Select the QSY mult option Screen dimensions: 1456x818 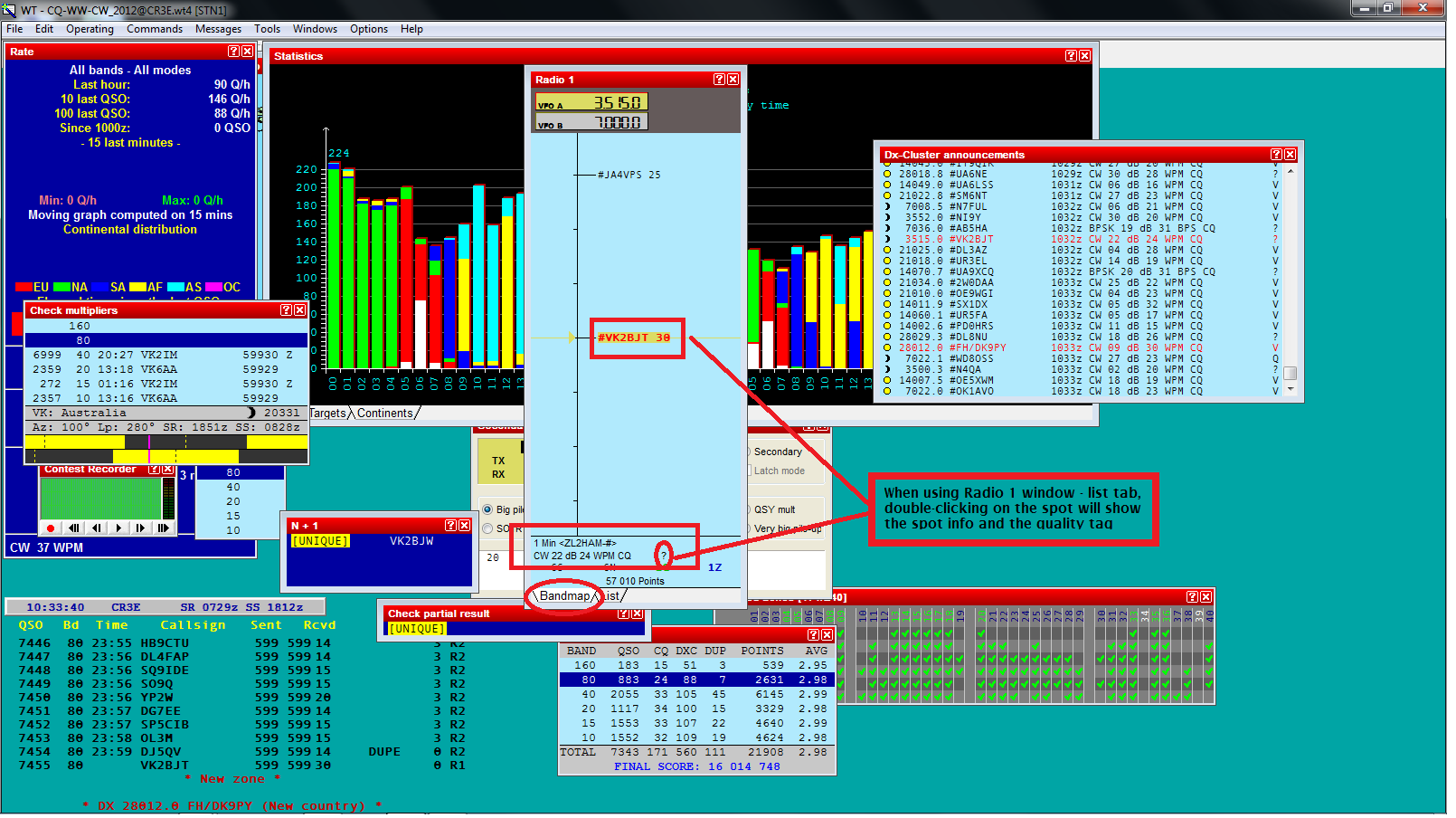click(773, 509)
